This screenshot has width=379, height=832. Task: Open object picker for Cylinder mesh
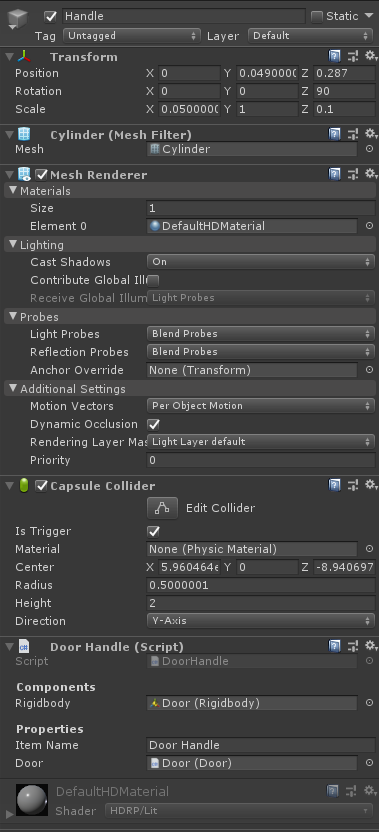point(369,149)
